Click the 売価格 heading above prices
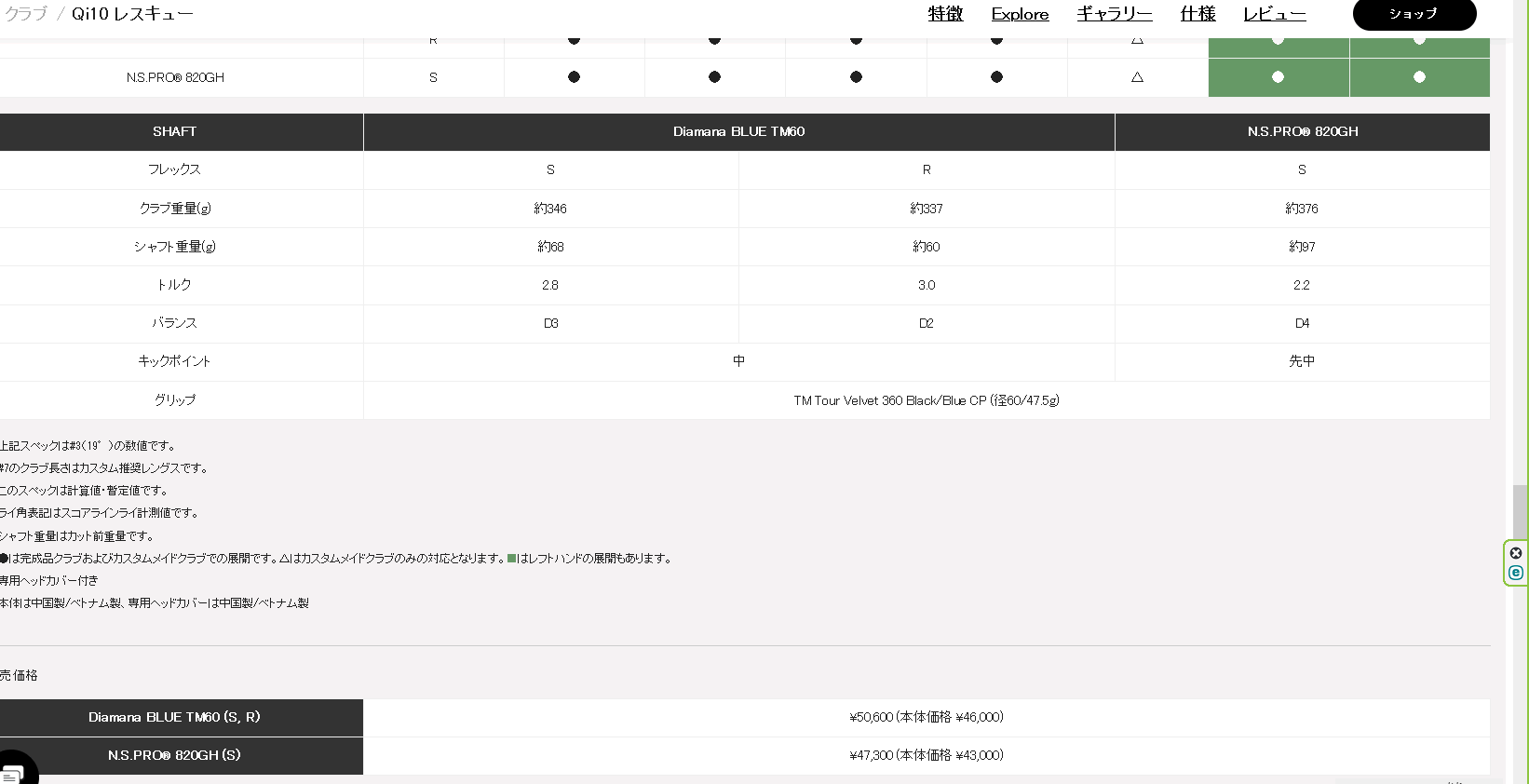1529x784 pixels. tap(19, 675)
